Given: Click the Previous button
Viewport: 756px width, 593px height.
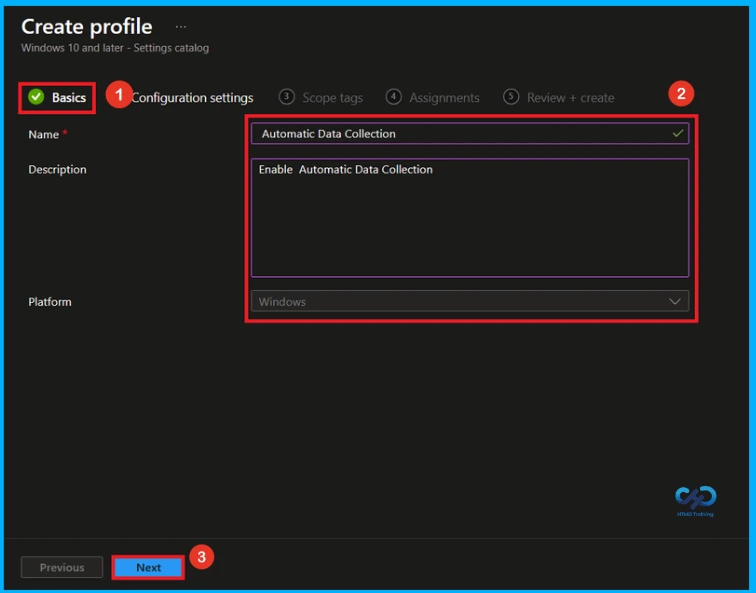Looking at the screenshot, I should [x=62, y=567].
